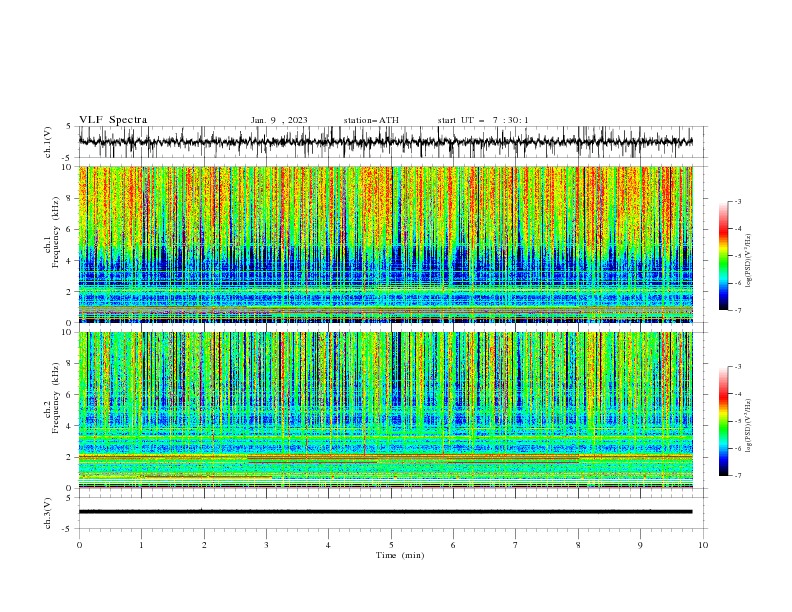Click time axis tick label "2"
This screenshot has width=792, height=612.
click(204, 545)
